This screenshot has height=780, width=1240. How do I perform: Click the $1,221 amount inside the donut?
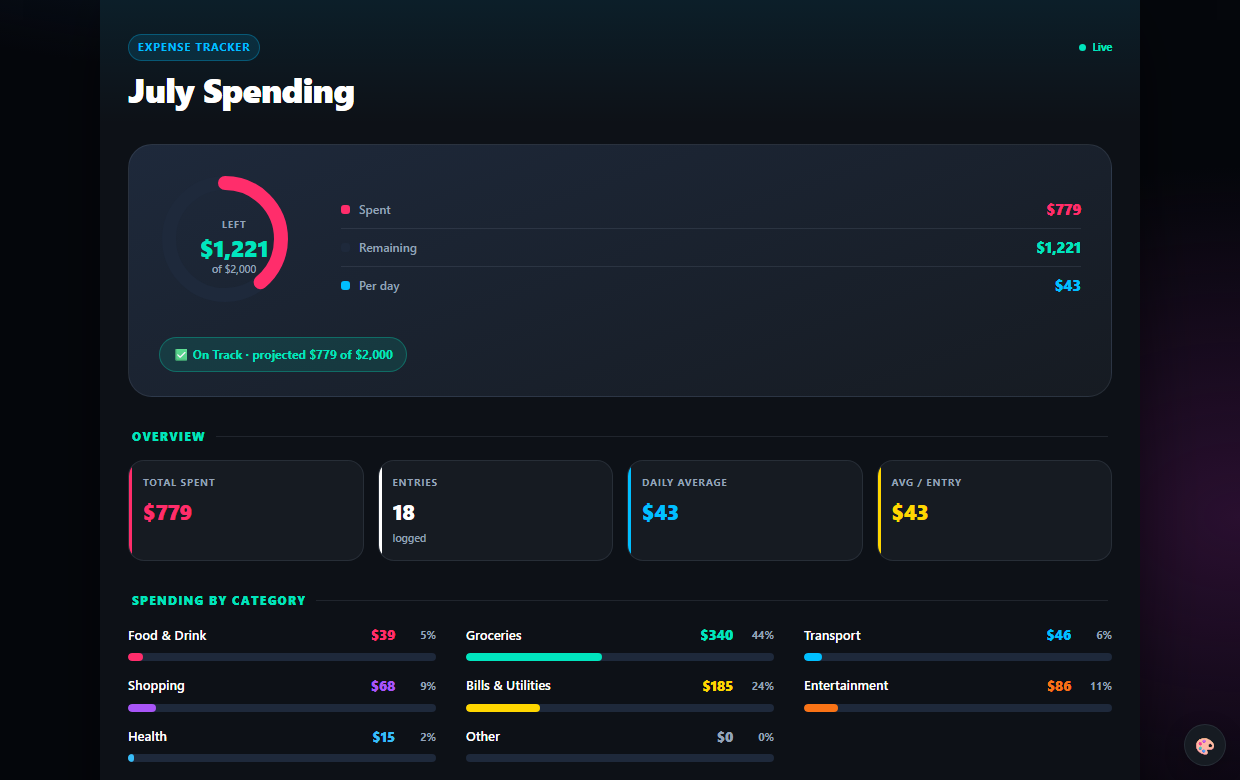click(x=234, y=249)
